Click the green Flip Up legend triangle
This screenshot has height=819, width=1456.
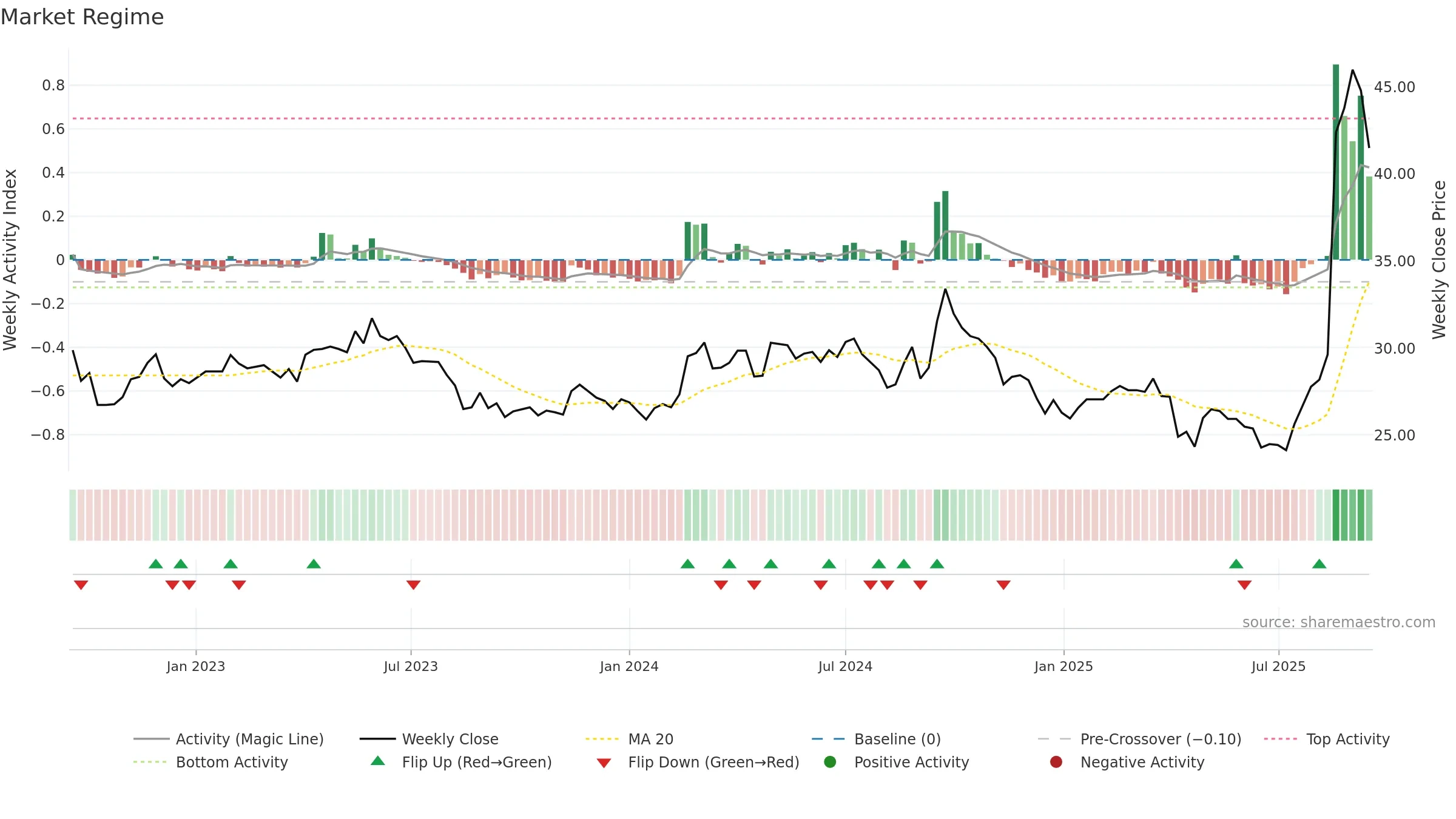point(378,761)
